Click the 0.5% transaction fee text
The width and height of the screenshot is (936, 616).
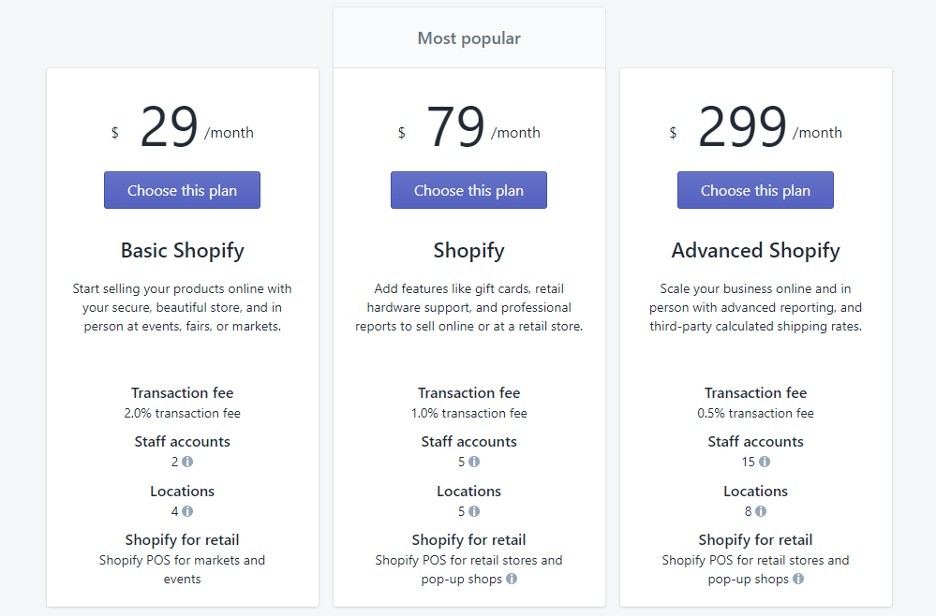click(x=755, y=413)
